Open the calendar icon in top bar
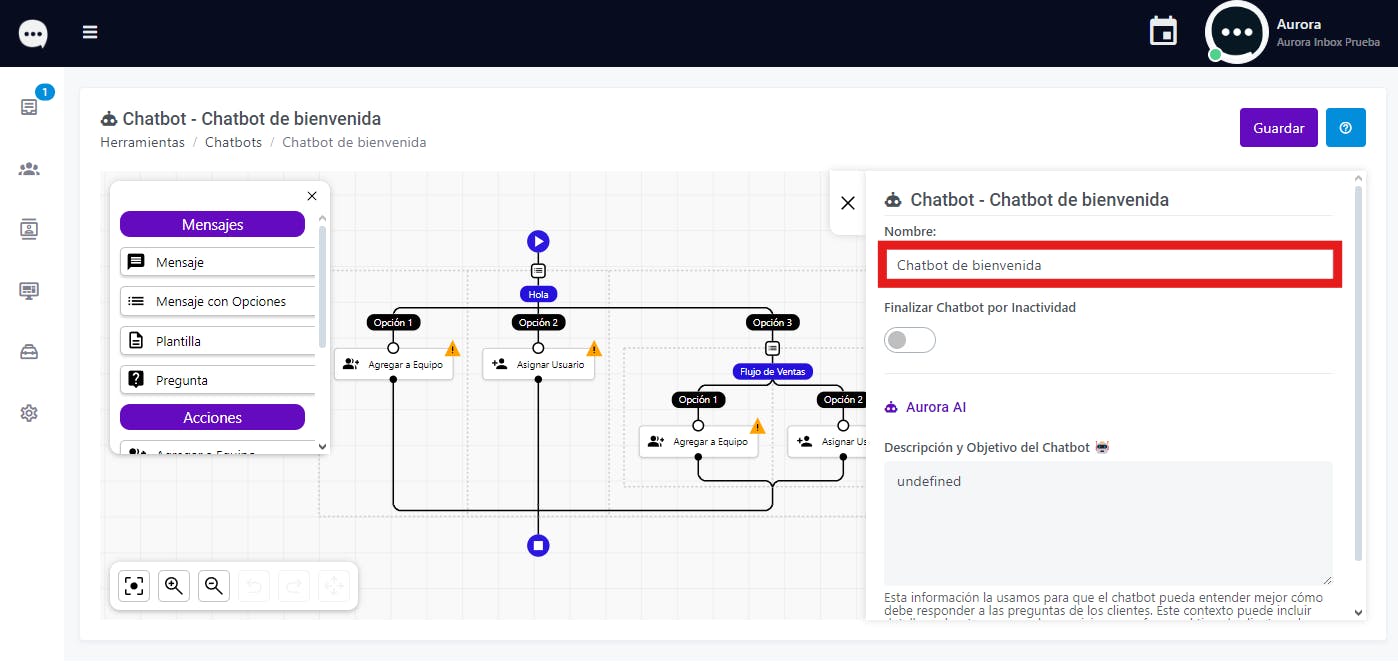Image resolution: width=1398 pixels, height=670 pixels. pos(1163,32)
